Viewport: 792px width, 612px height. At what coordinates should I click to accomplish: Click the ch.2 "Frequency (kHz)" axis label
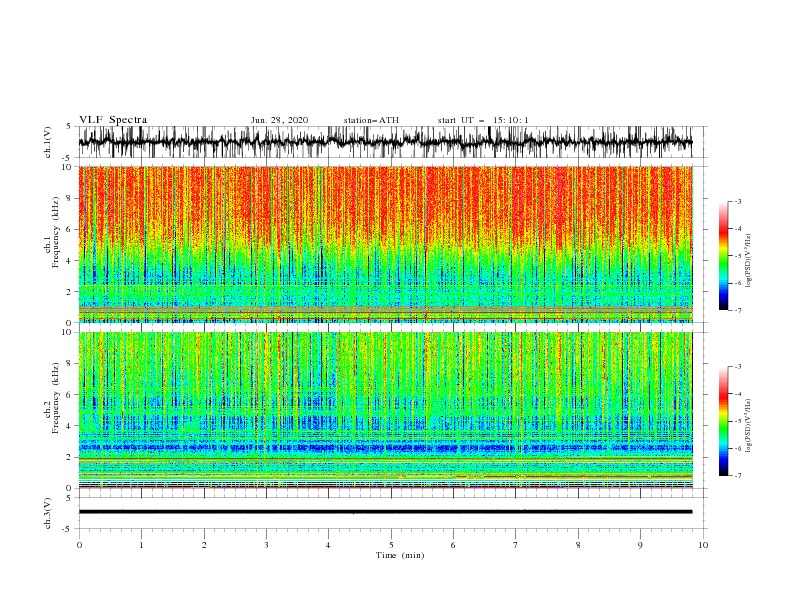56,398
